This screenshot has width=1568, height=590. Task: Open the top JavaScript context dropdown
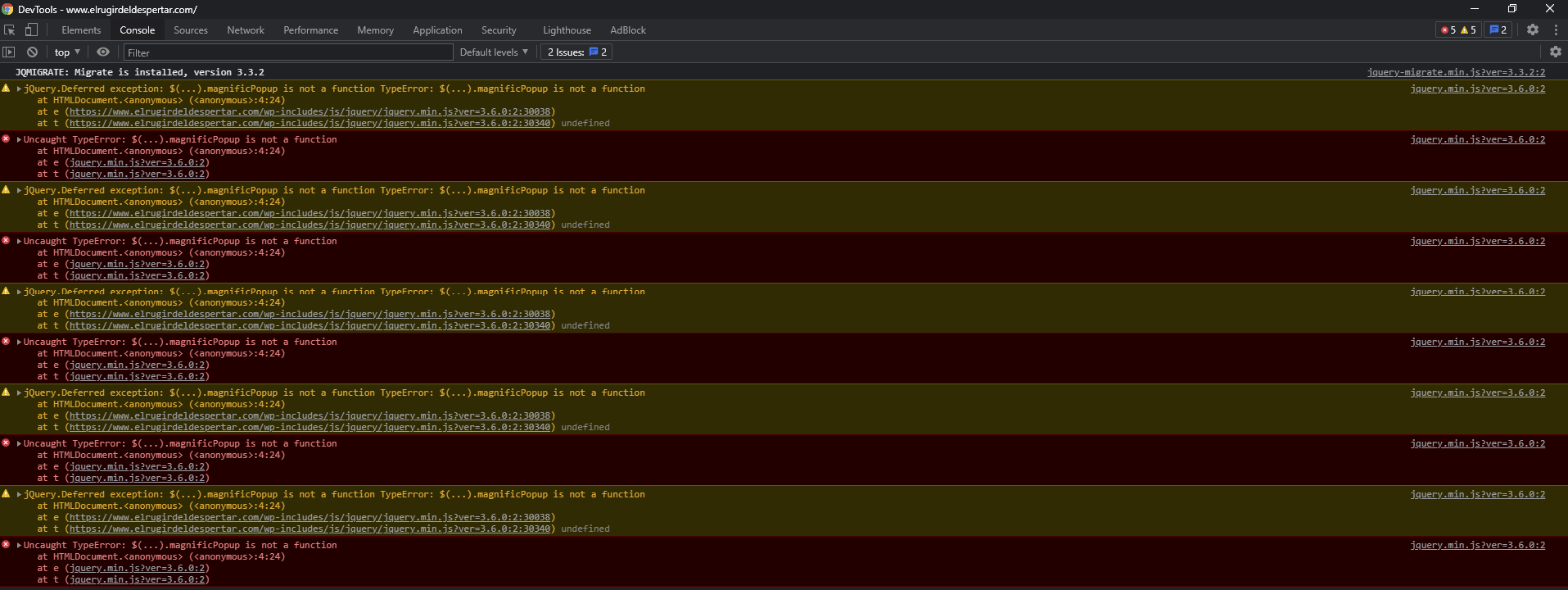67,52
